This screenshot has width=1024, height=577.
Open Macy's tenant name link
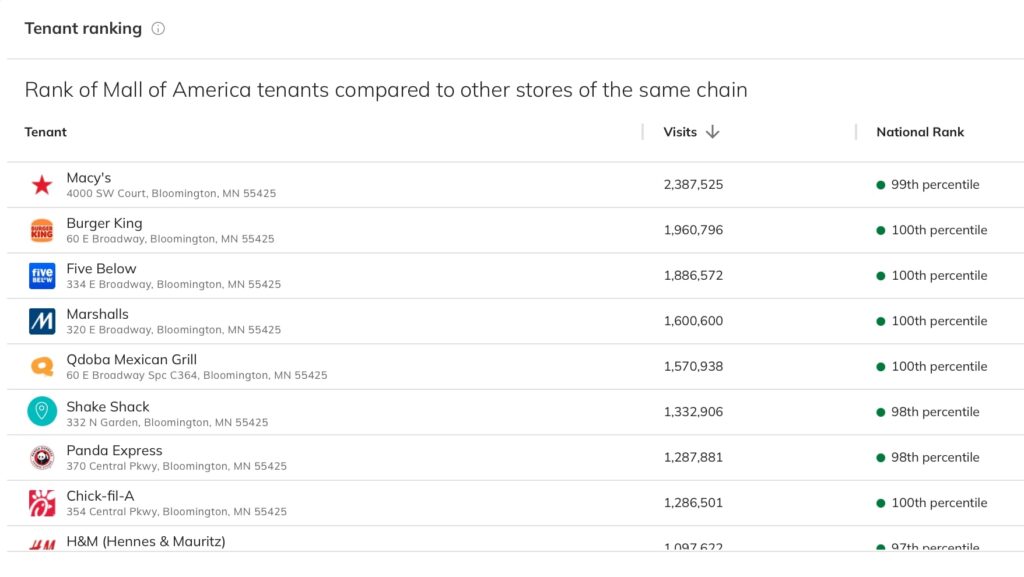click(88, 177)
